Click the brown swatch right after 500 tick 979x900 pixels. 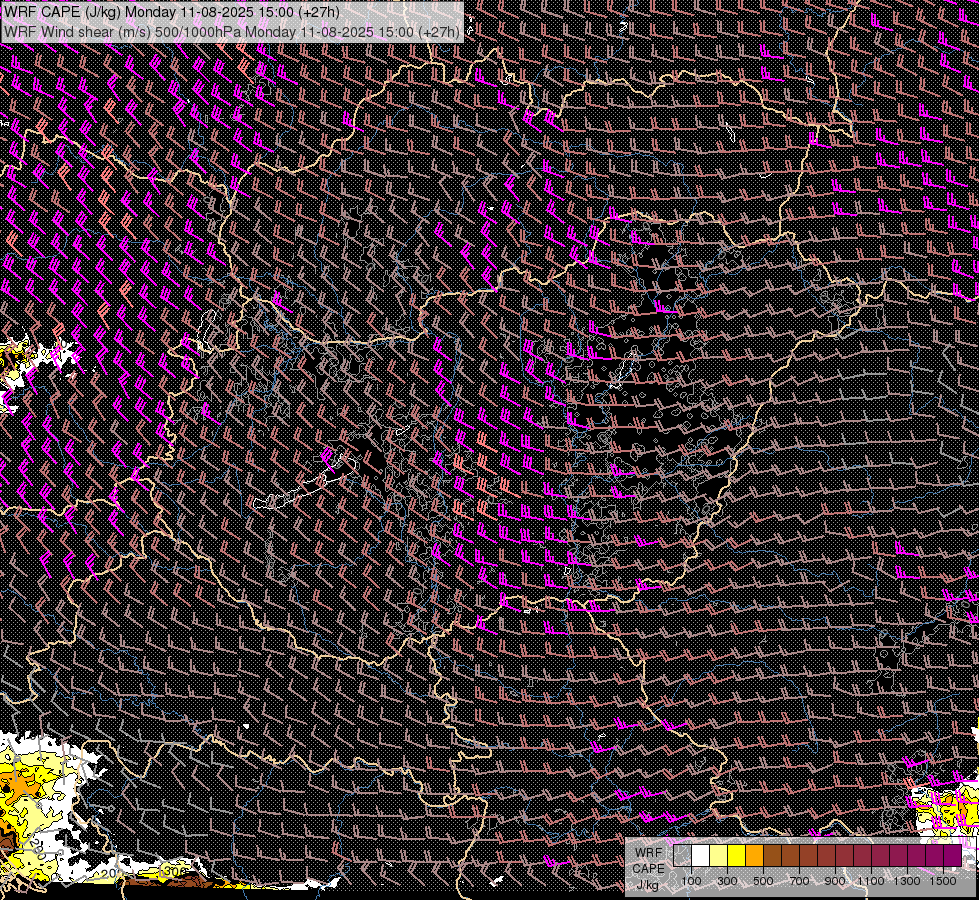772,856
